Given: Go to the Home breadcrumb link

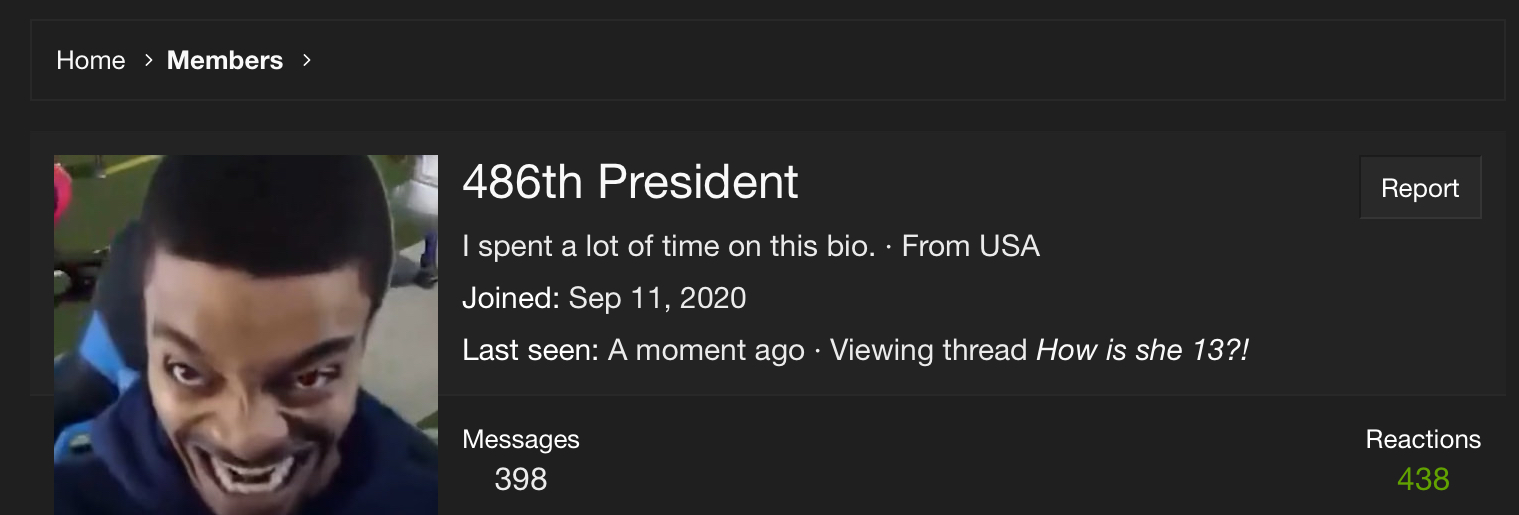Looking at the screenshot, I should (91, 60).
